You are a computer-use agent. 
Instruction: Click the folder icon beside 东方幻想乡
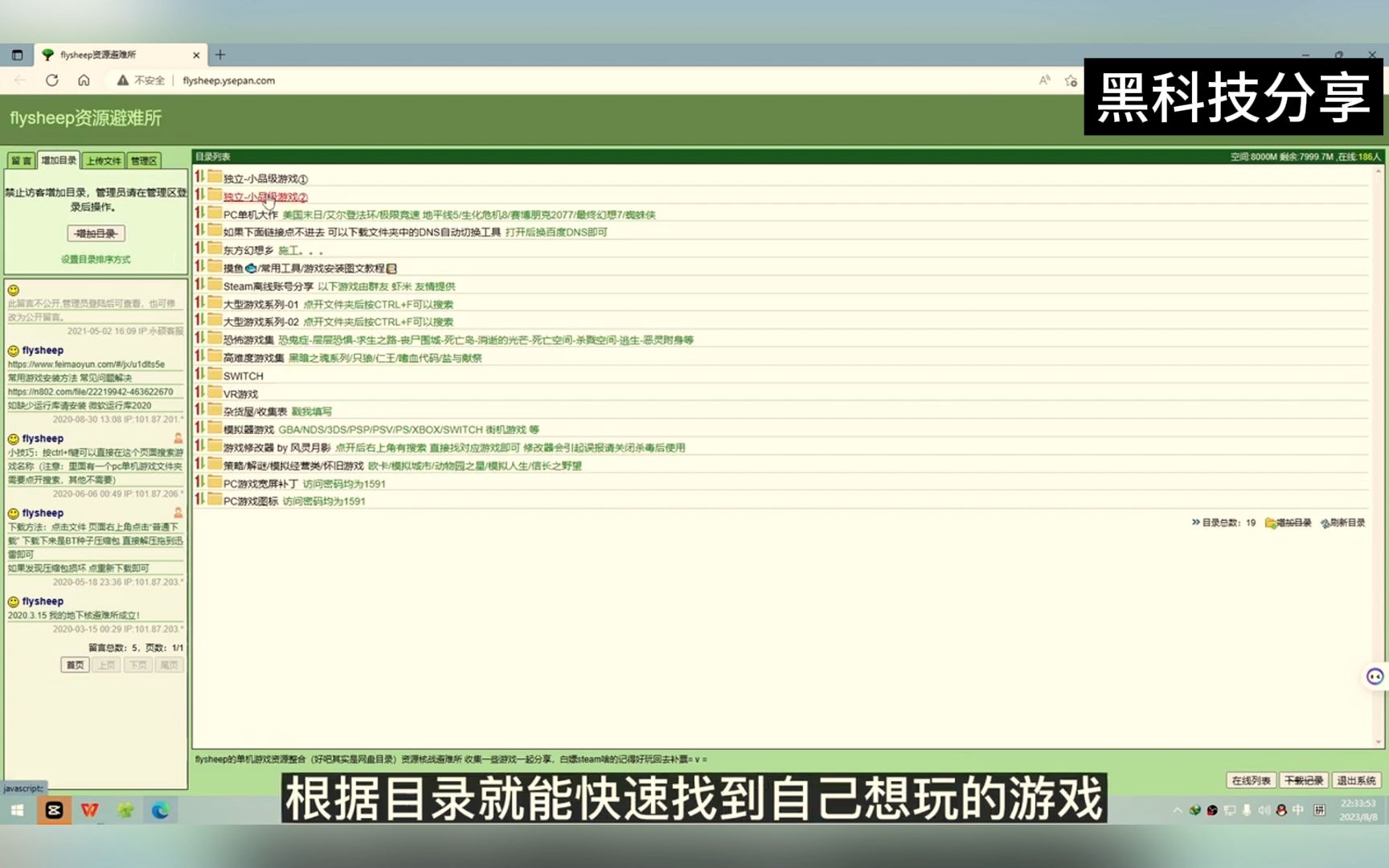point(215,248)
